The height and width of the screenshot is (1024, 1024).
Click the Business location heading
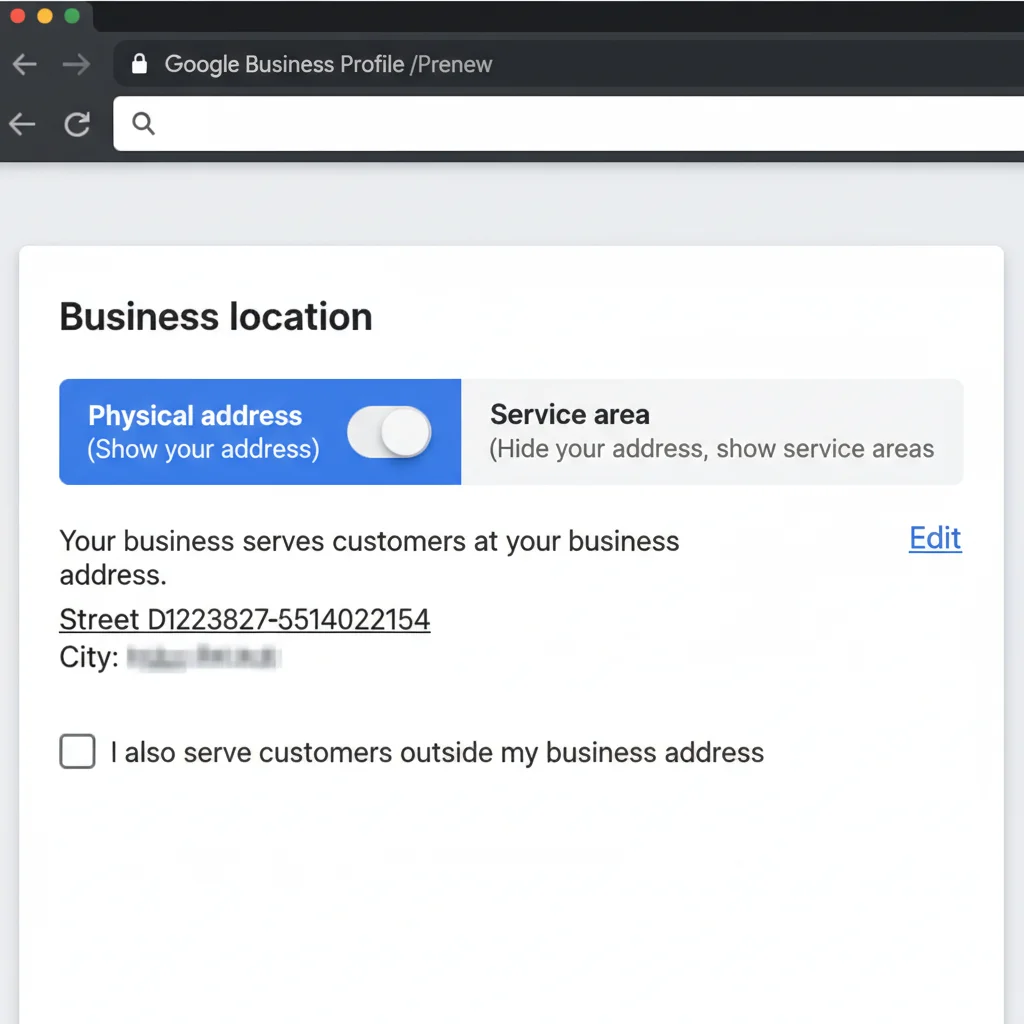(216, 317)
